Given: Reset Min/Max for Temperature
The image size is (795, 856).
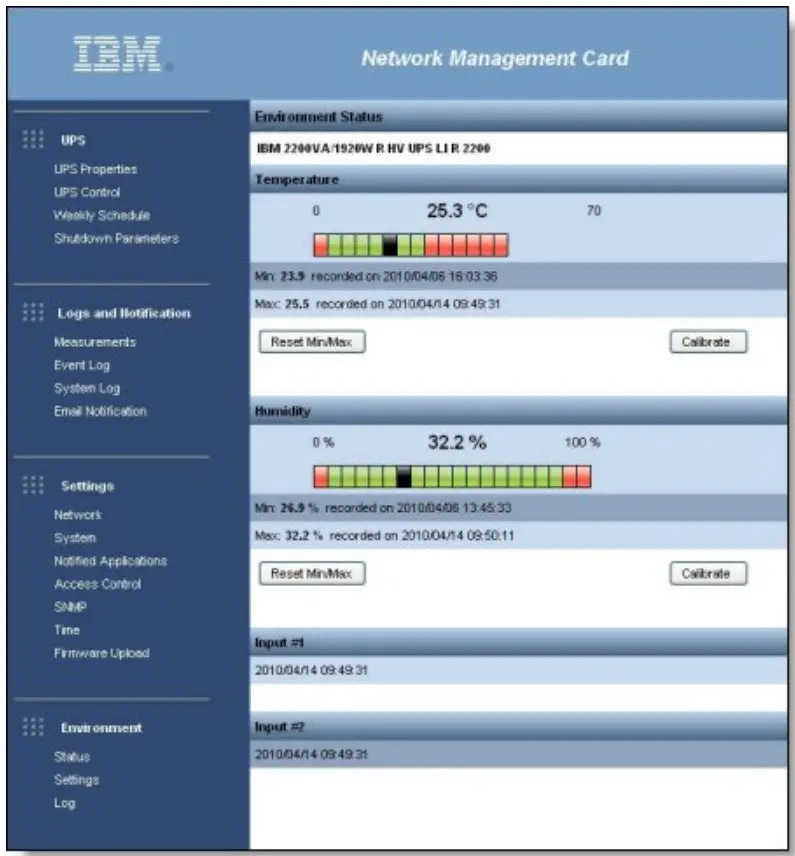Looking at the screenshot, I should [312, 342].
